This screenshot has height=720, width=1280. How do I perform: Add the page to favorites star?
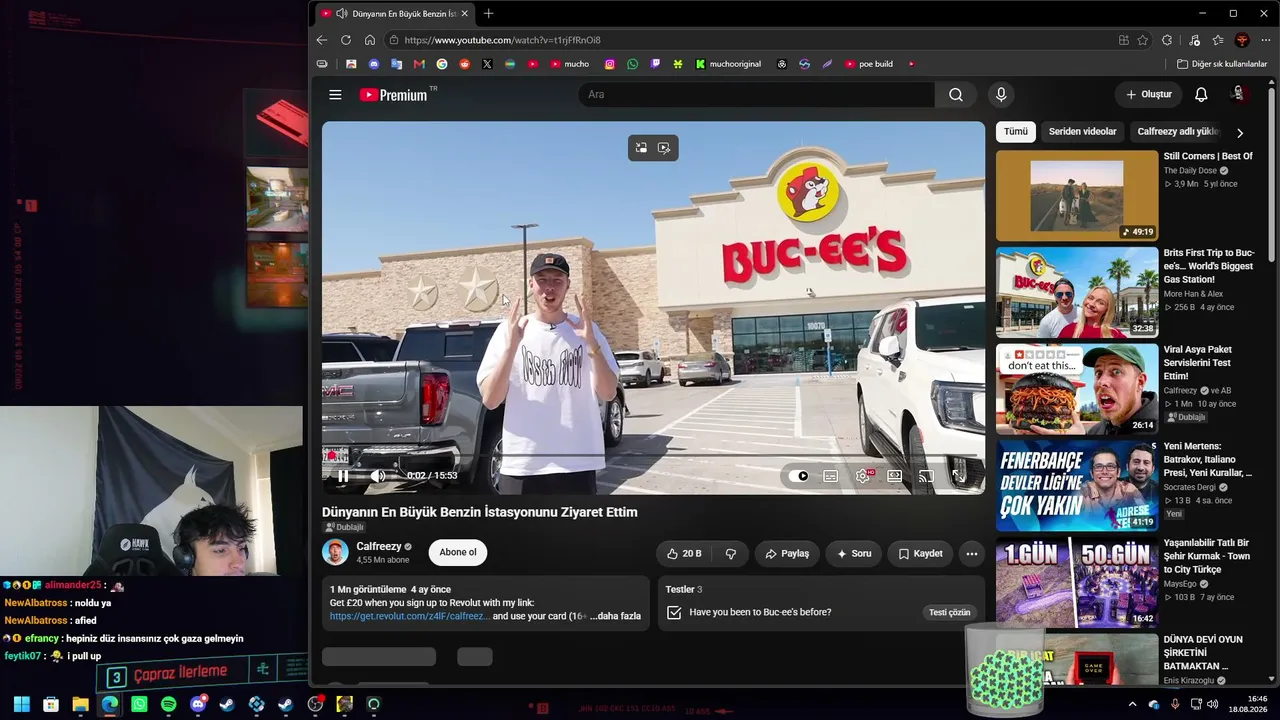(x=1143, y=40)
